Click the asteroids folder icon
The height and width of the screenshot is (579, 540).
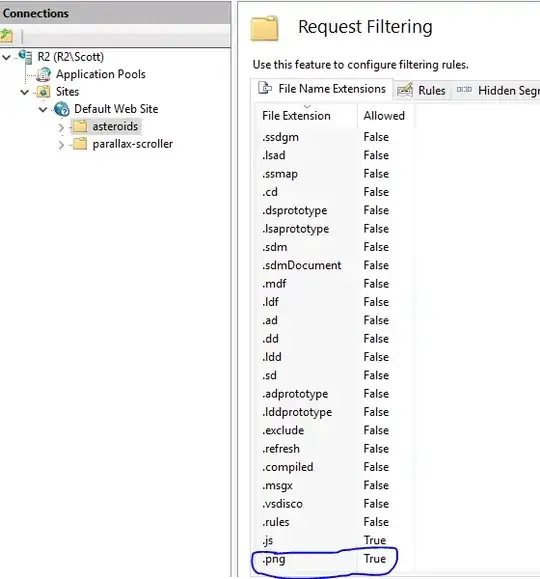point(80,126)
